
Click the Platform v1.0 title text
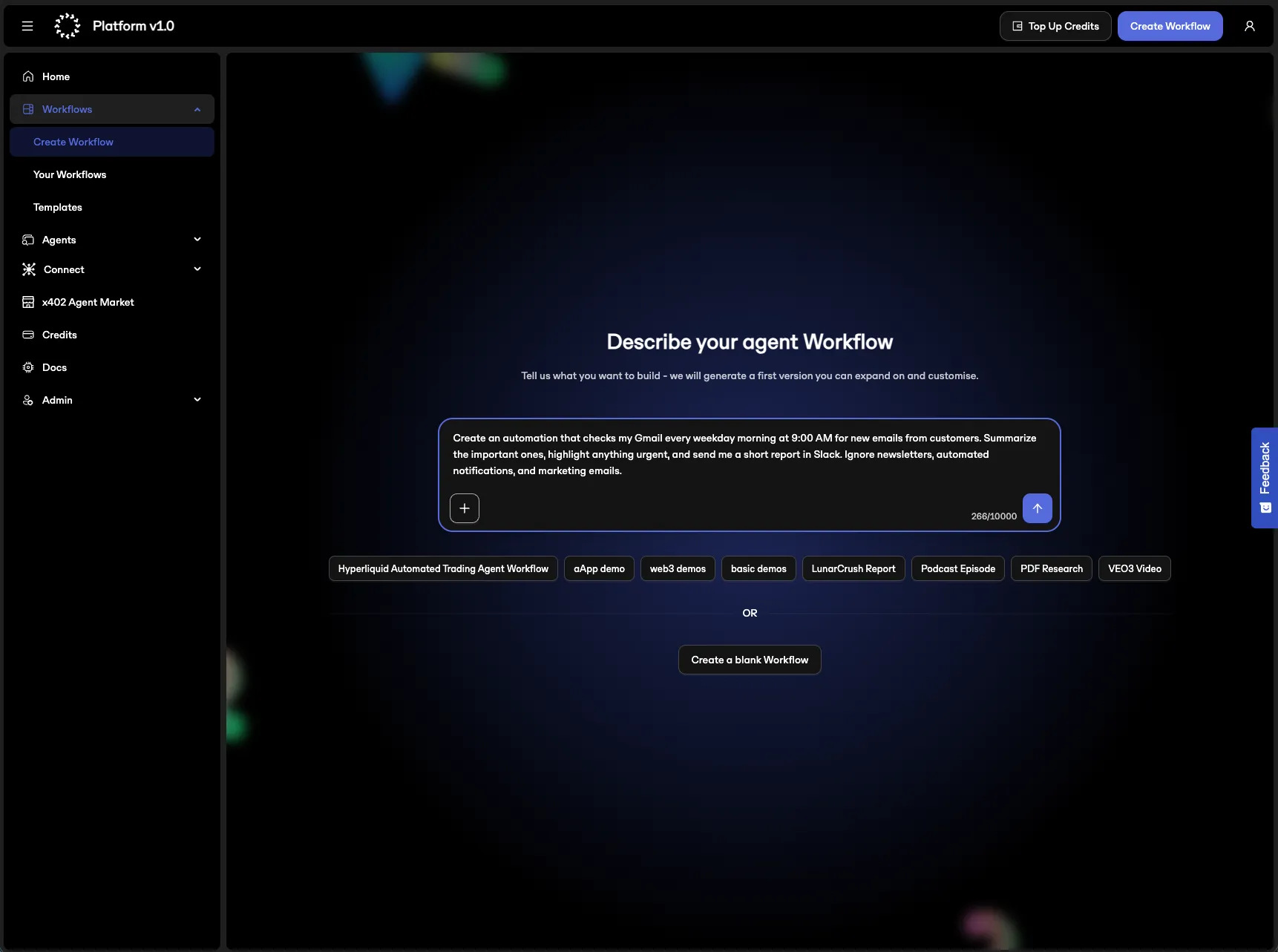pos(134,26)
